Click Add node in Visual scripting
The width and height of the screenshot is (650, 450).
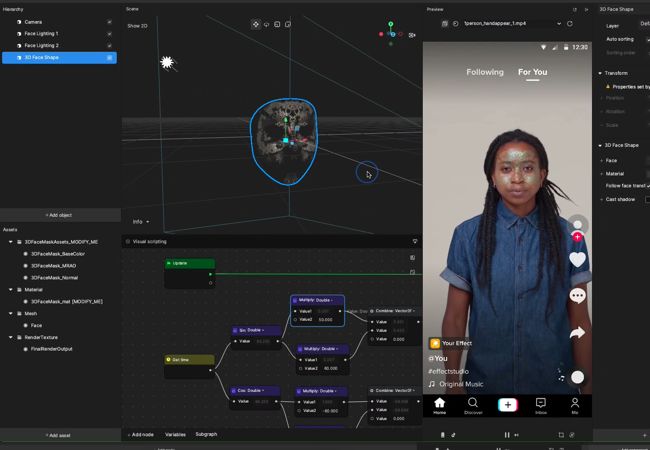(x=141, y=435)
